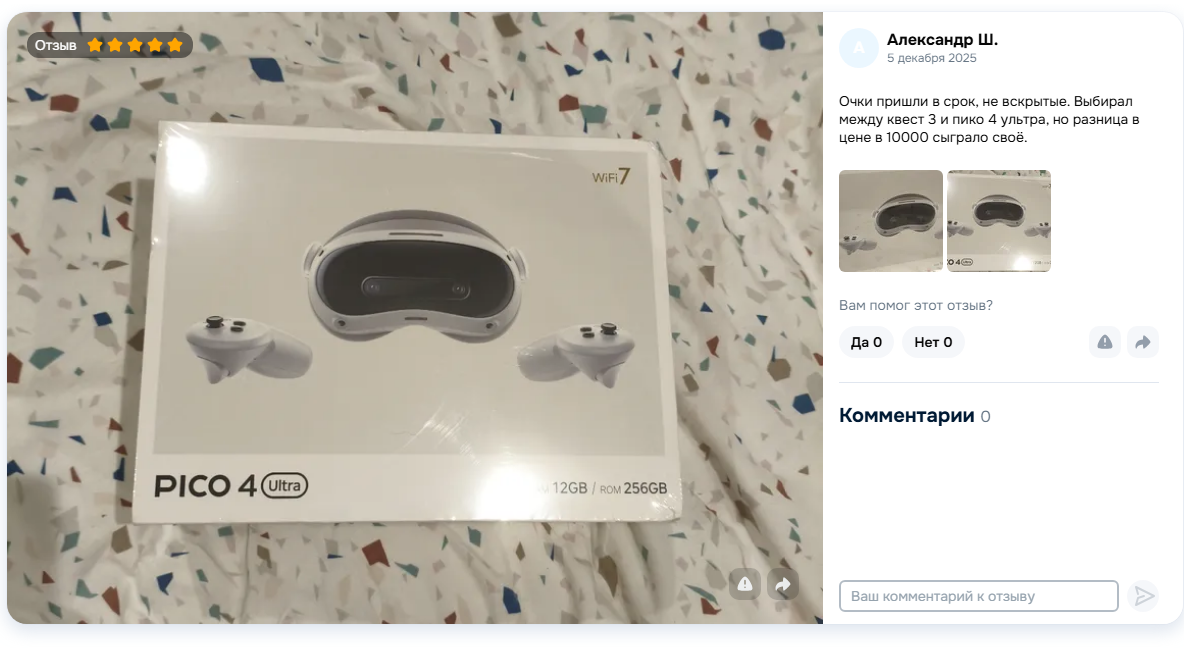Click the Вам помог этот отзыв? prompt
This screenshot has height=649, width=1184.
(x=916, y=305)
